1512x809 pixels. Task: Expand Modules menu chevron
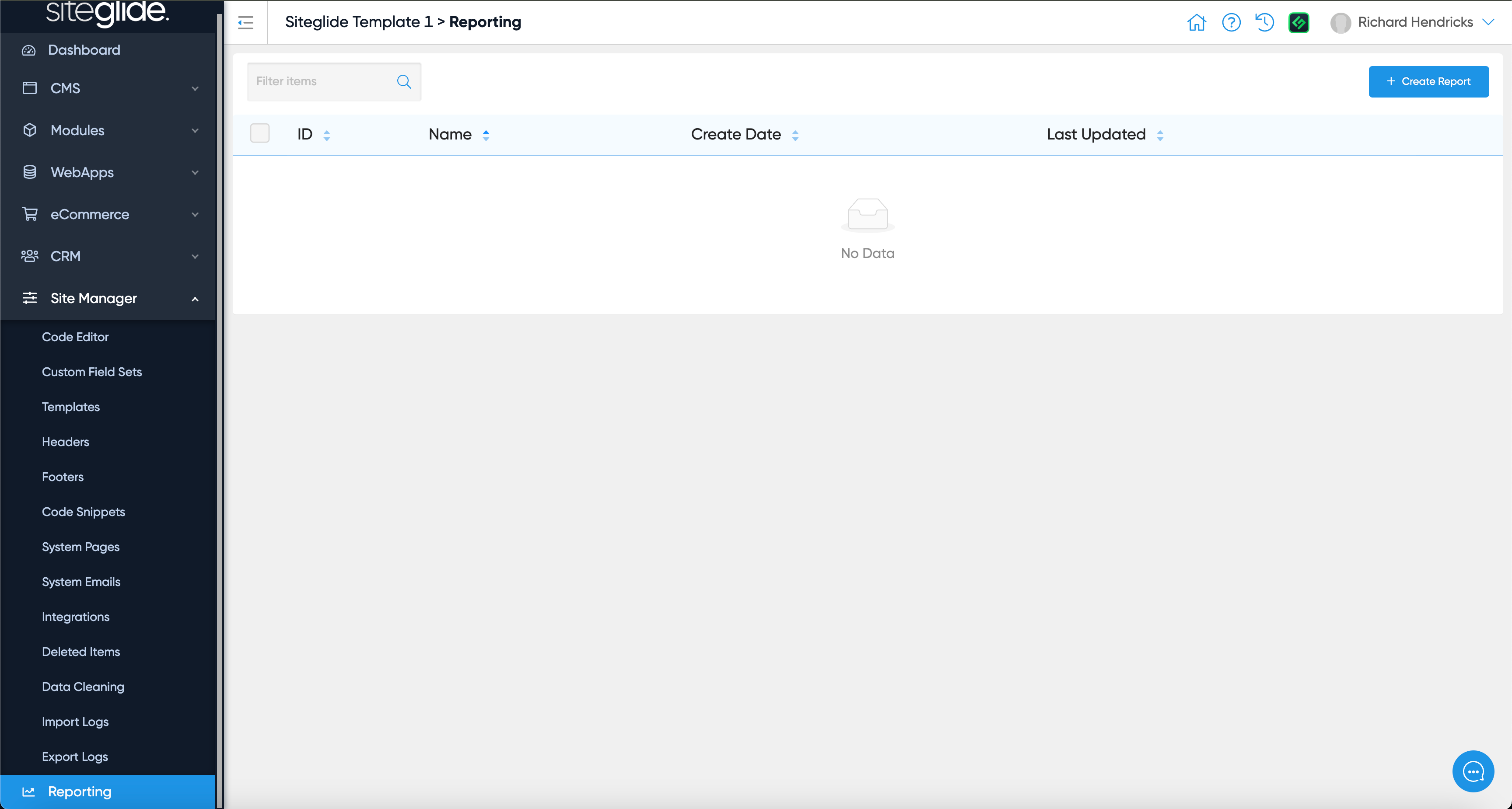tap(195, 130)
